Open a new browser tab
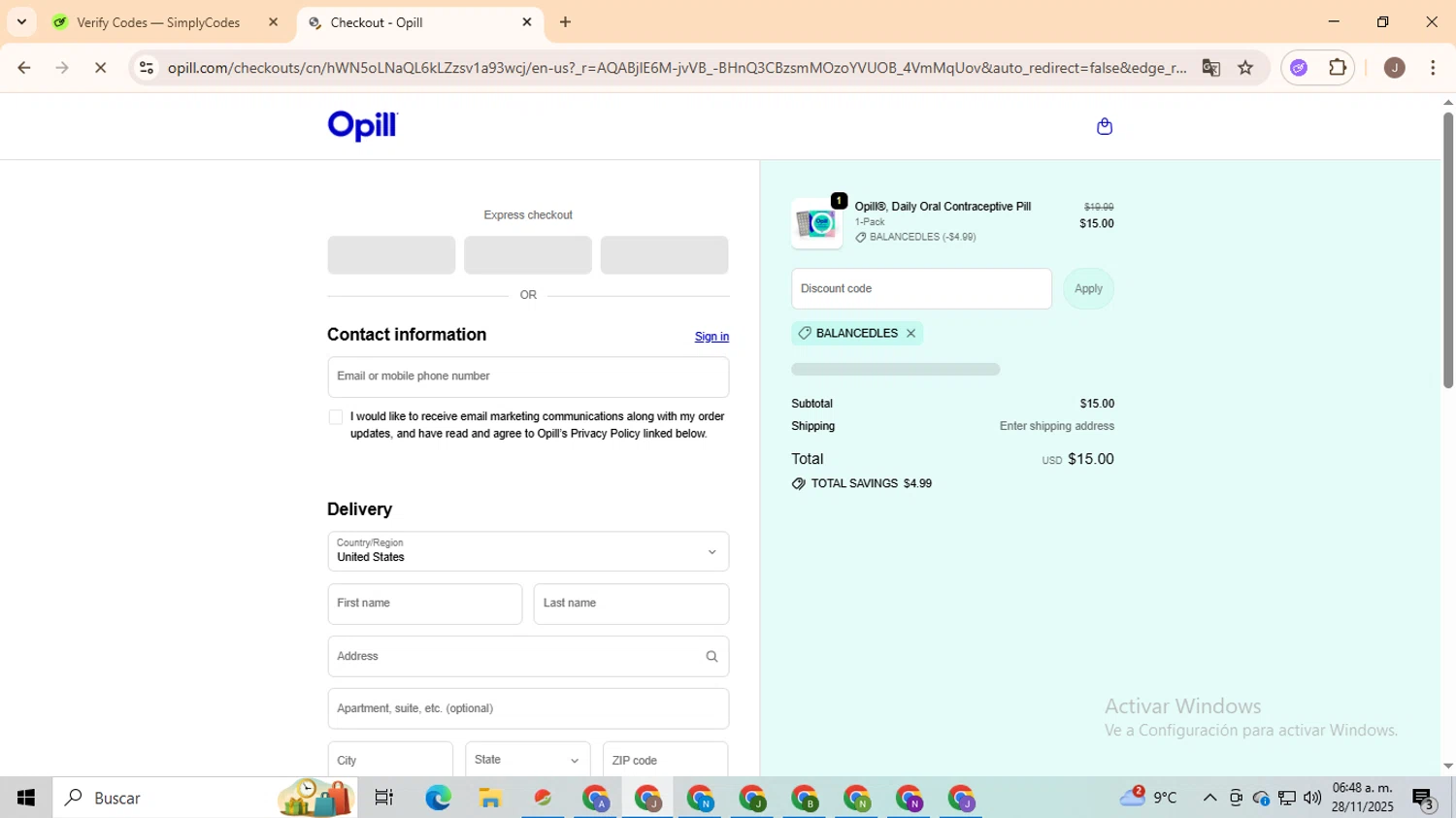 coord(565,22)
